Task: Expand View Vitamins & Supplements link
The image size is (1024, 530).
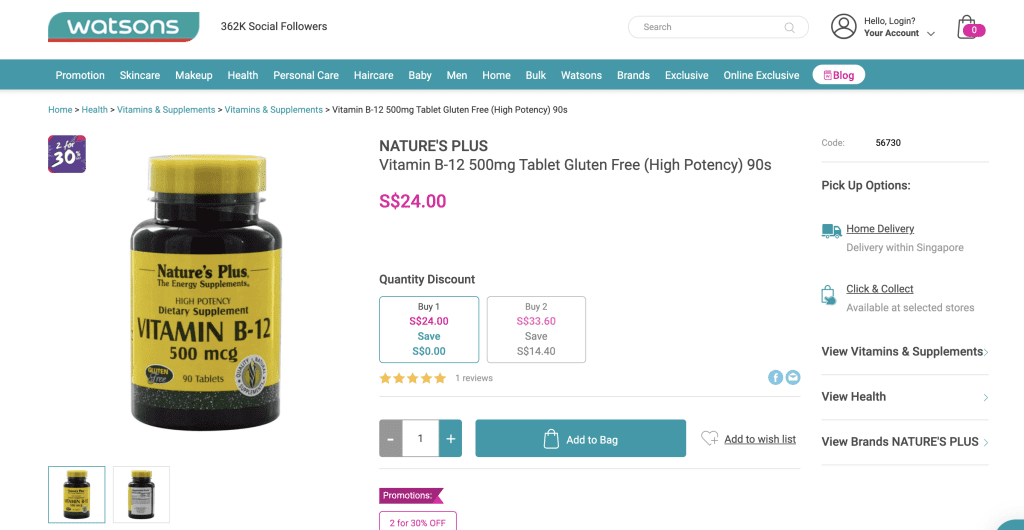Action: click(x=904, y=352)
